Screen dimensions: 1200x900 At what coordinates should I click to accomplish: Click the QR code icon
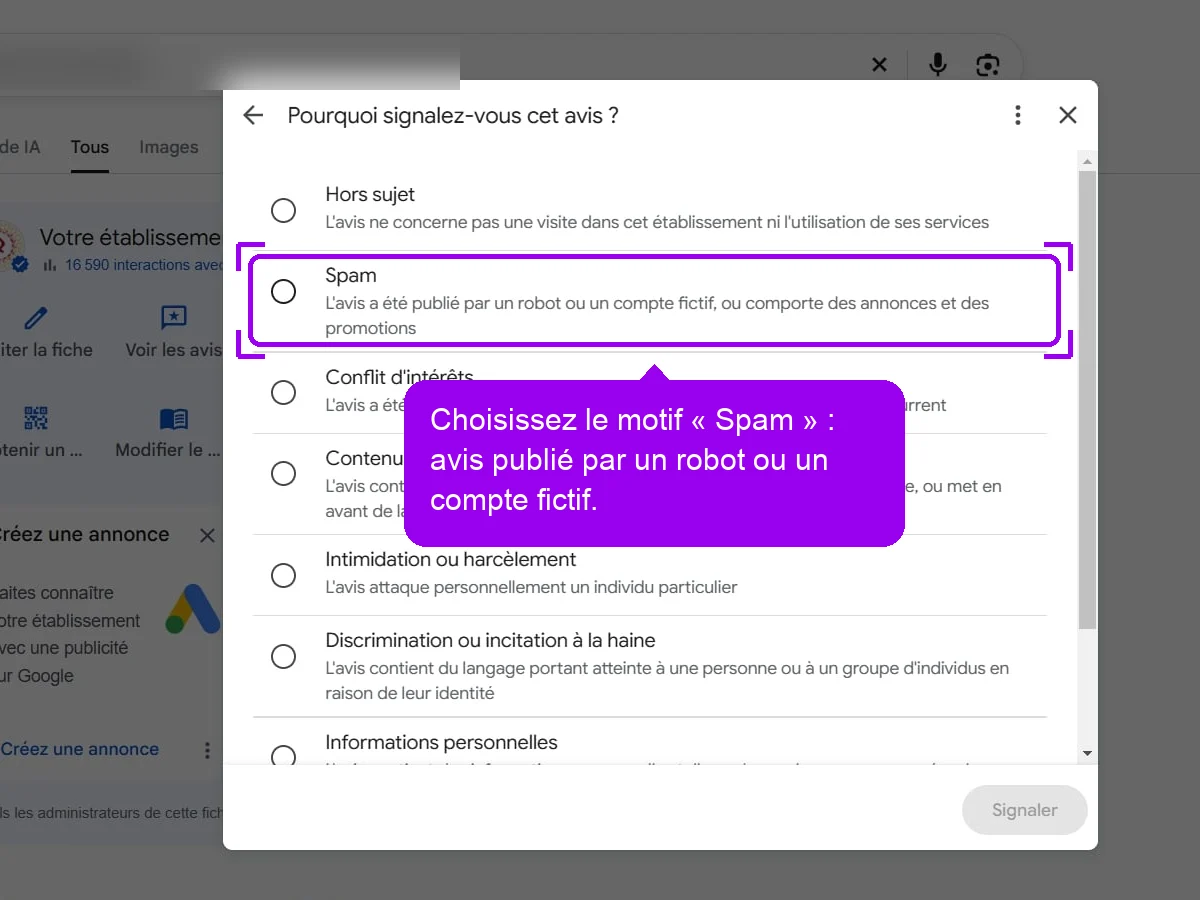tap(36, 418)
